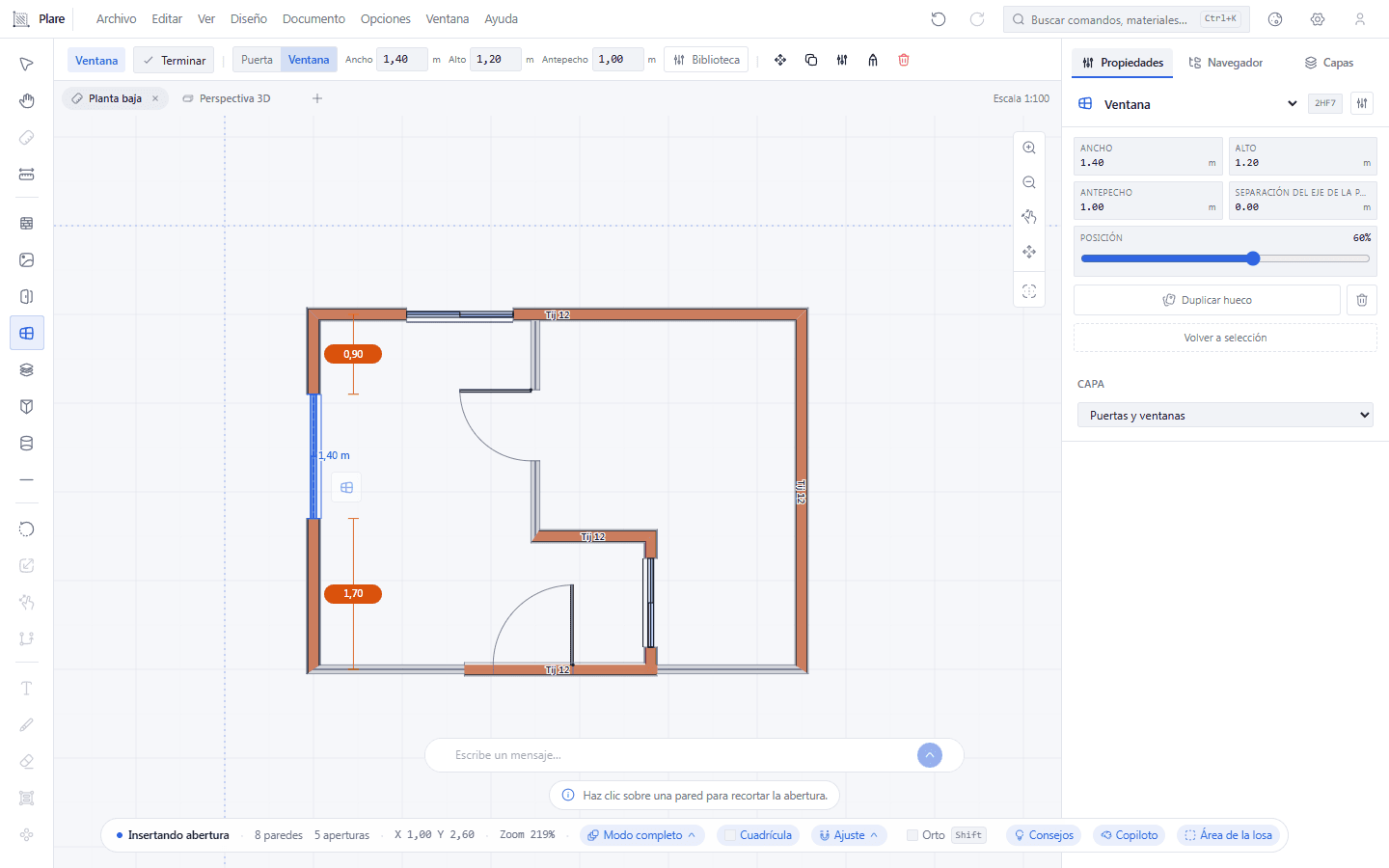Open the Archivo menu

tap(117, 19)
